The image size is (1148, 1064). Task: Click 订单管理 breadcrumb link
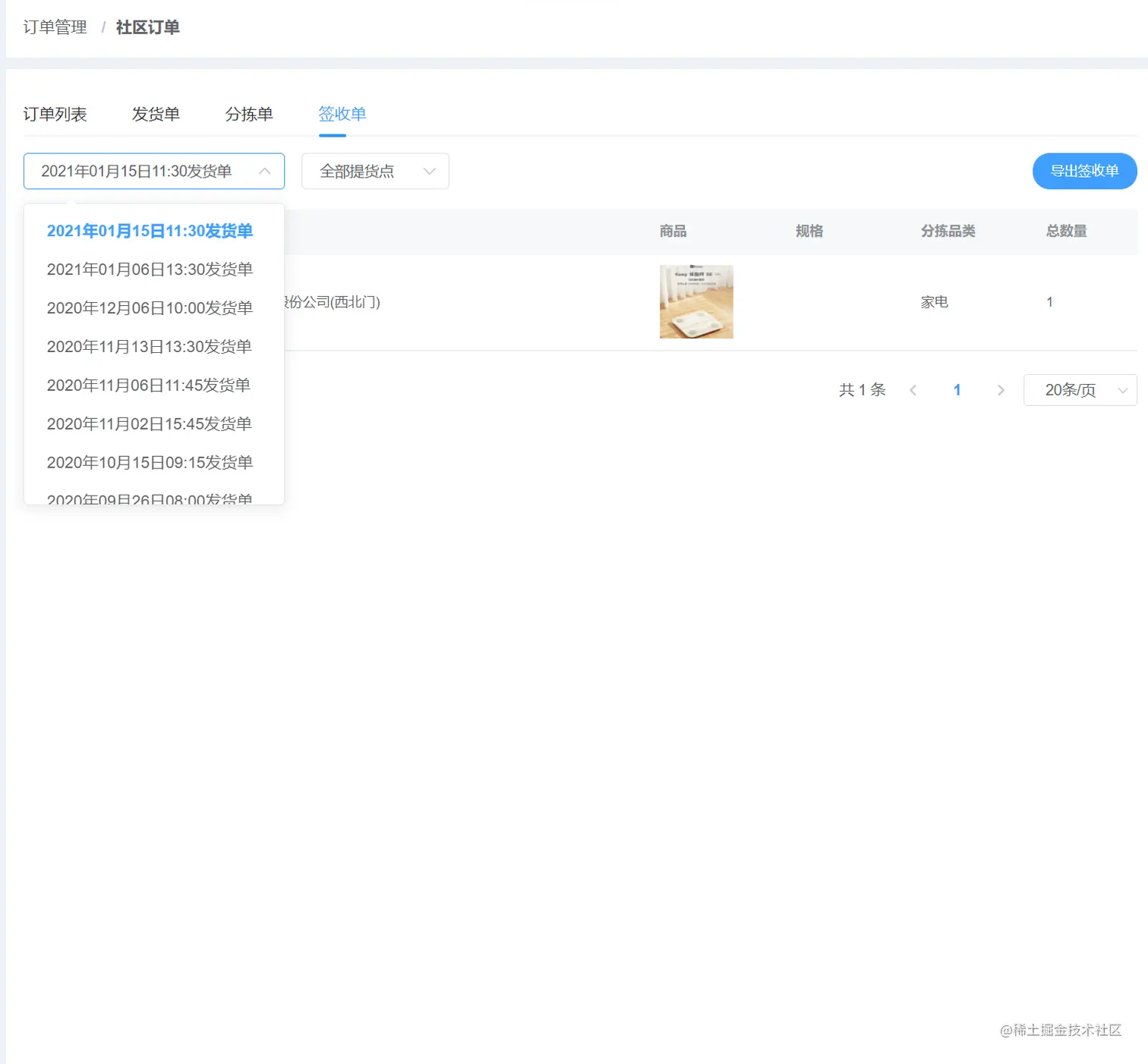[55, 27]
